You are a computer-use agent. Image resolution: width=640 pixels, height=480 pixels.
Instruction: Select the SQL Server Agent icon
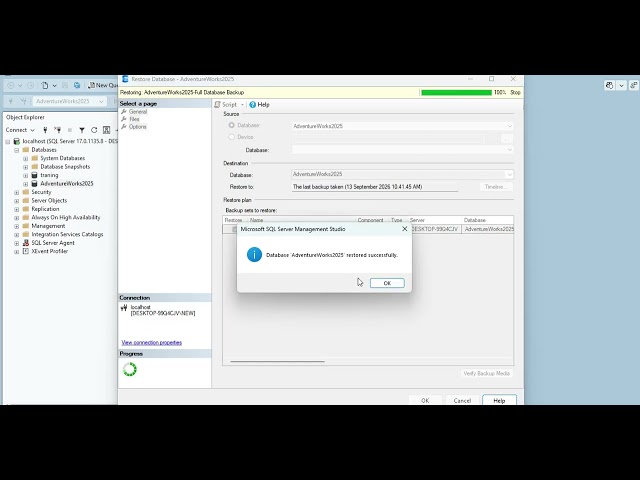coord(26,243)
